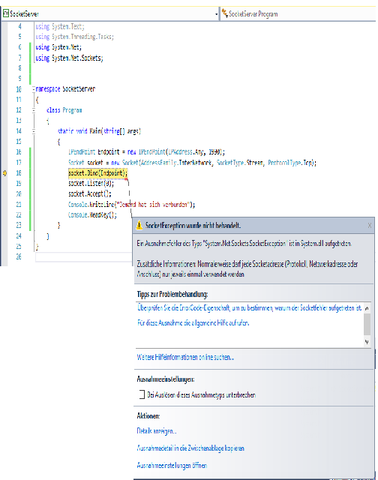Screen dimensions: 378x480
Task: Open 'Für diese Ausnahme die allgemeine Hilfe aufrufen' link
Action: tap(193, 323)
